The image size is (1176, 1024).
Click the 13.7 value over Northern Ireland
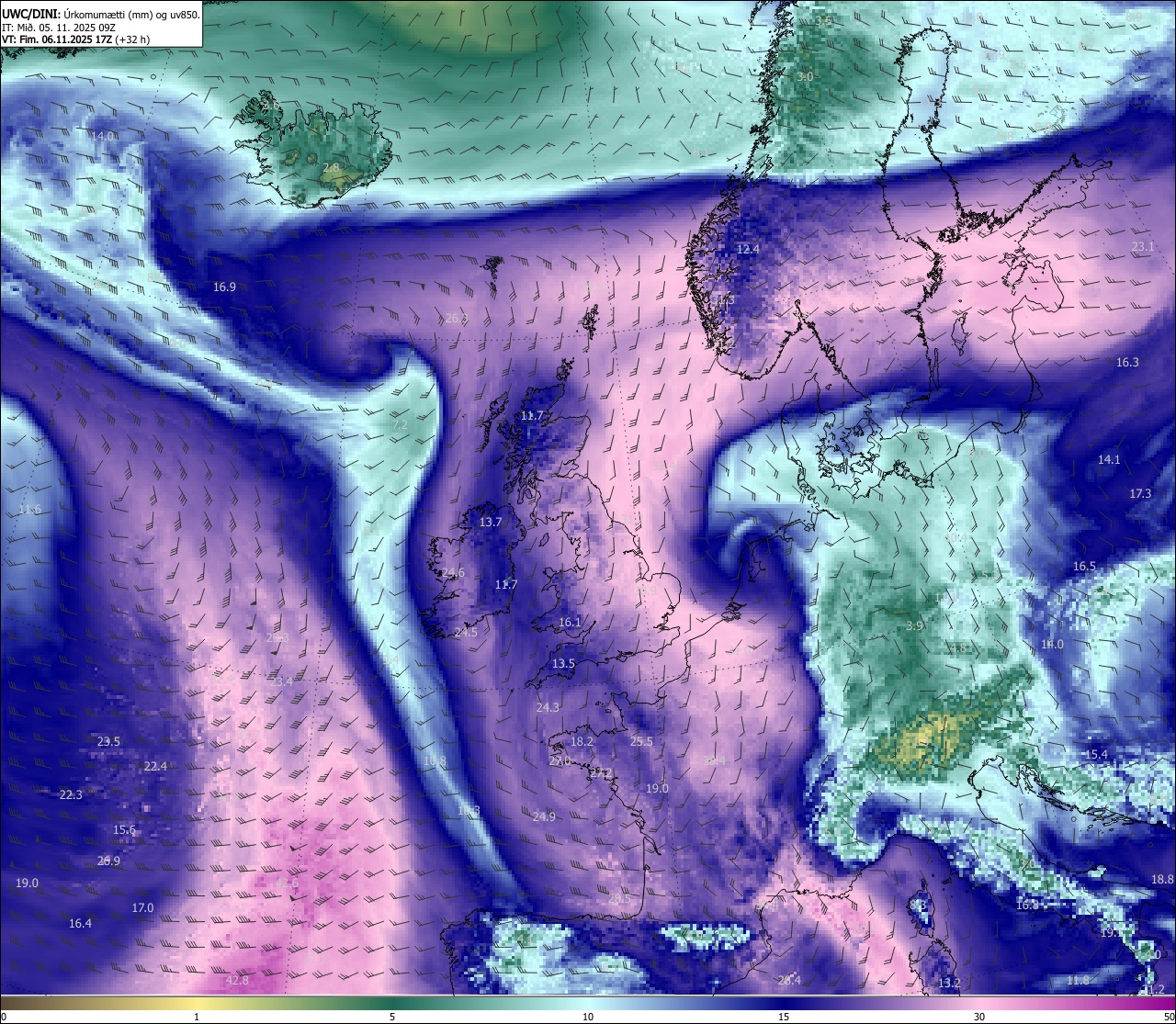pos(491,523)
